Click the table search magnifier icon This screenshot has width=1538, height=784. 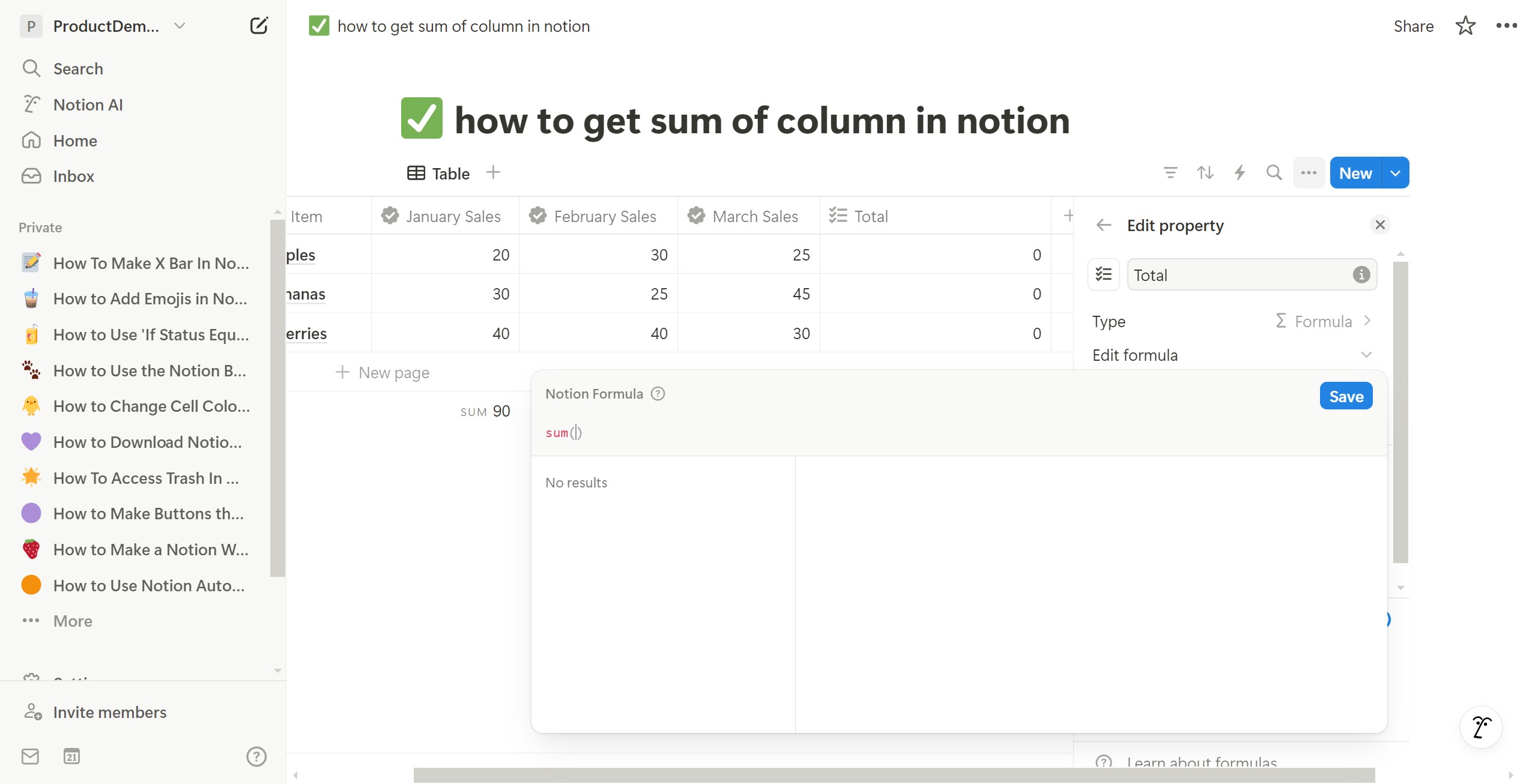tap(1274, 173)
